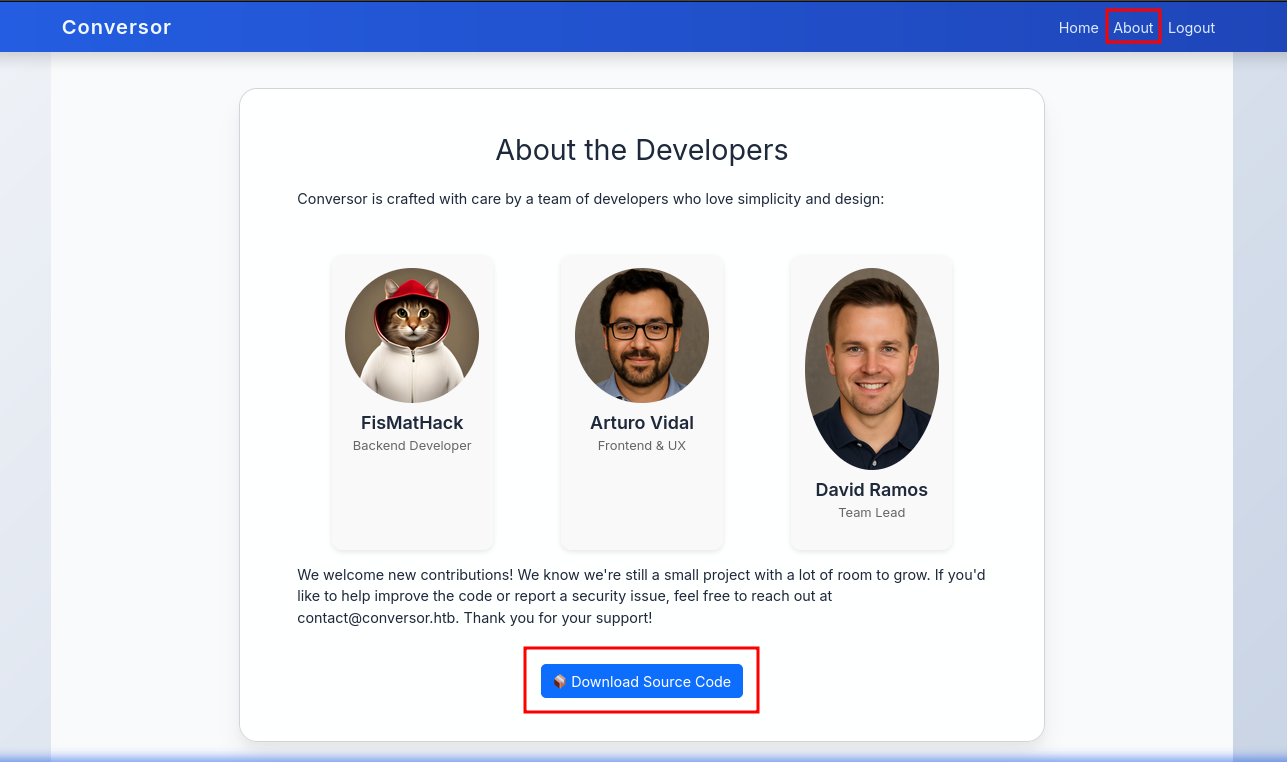The height and width of the screenshot is (762, 1287).
Task: Click the contact@conversor.htb email address
Action: (x=377, y=618)
